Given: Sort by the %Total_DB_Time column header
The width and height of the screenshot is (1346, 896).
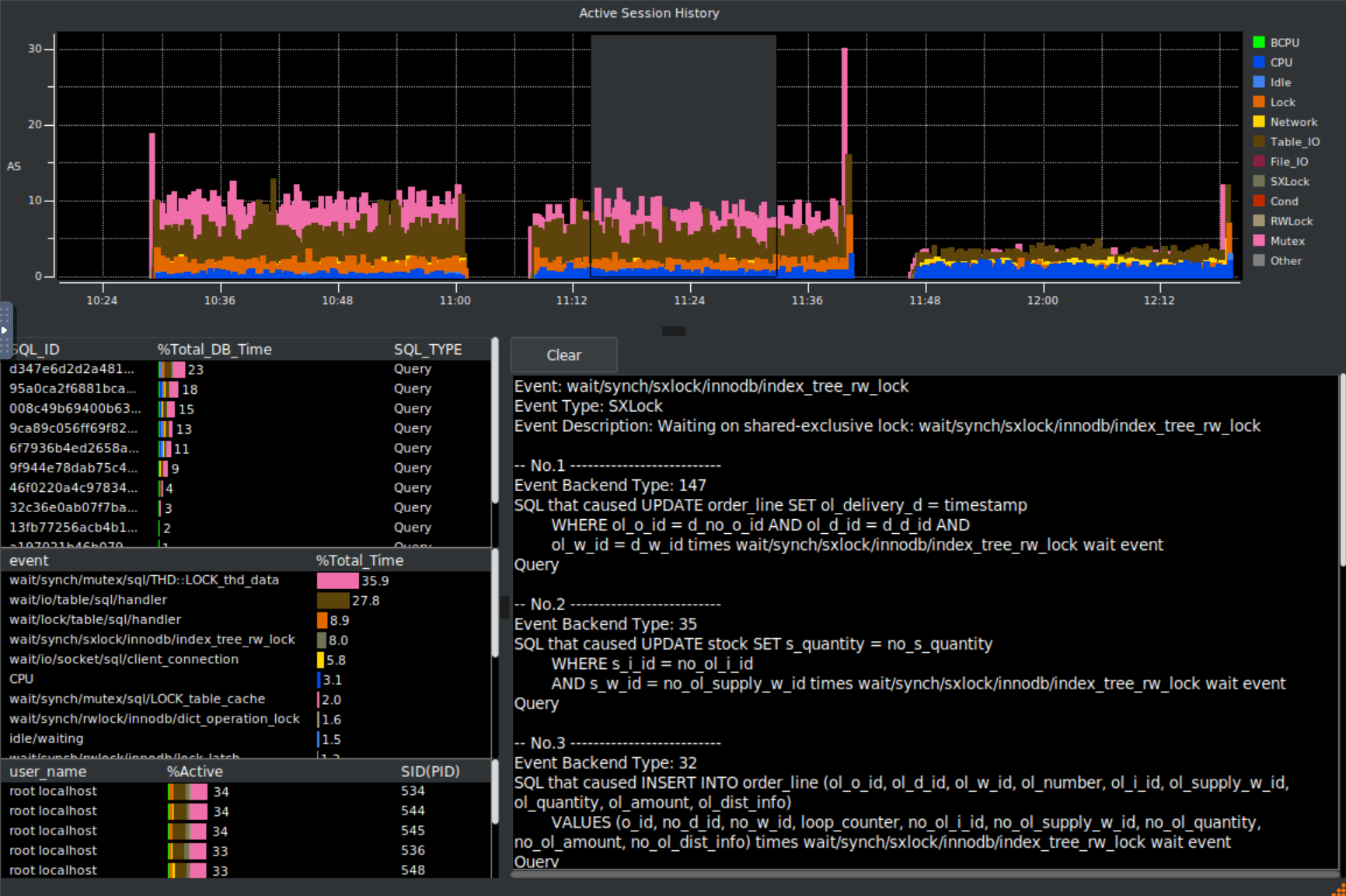Looking at the screenshot, I should pos(214,350).
